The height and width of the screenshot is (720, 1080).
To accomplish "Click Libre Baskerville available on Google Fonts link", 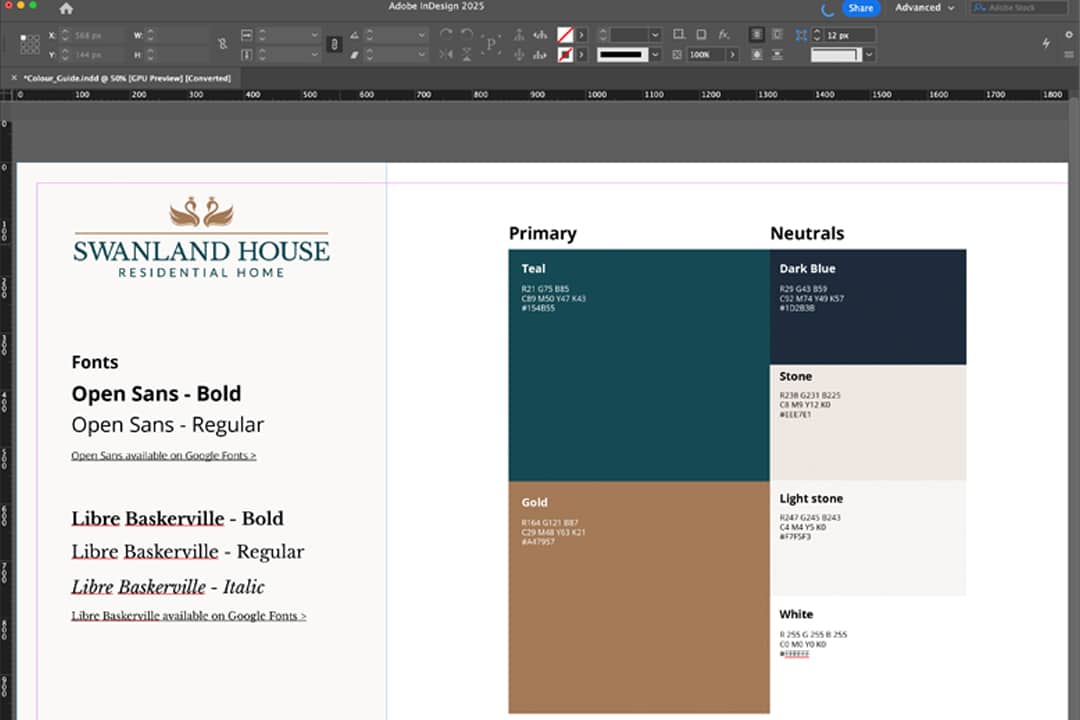I will (188, 616).
